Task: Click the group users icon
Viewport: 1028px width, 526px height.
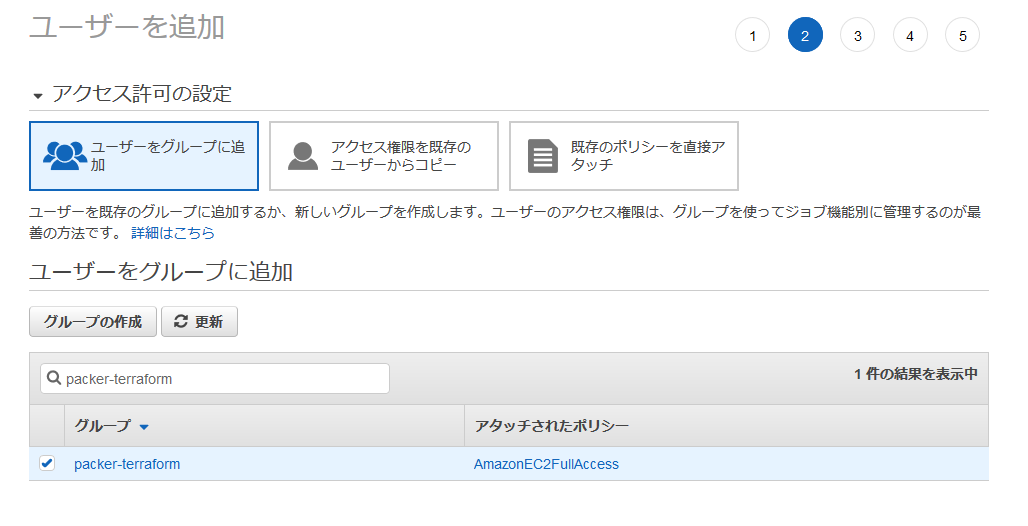Action: [65, 156]
